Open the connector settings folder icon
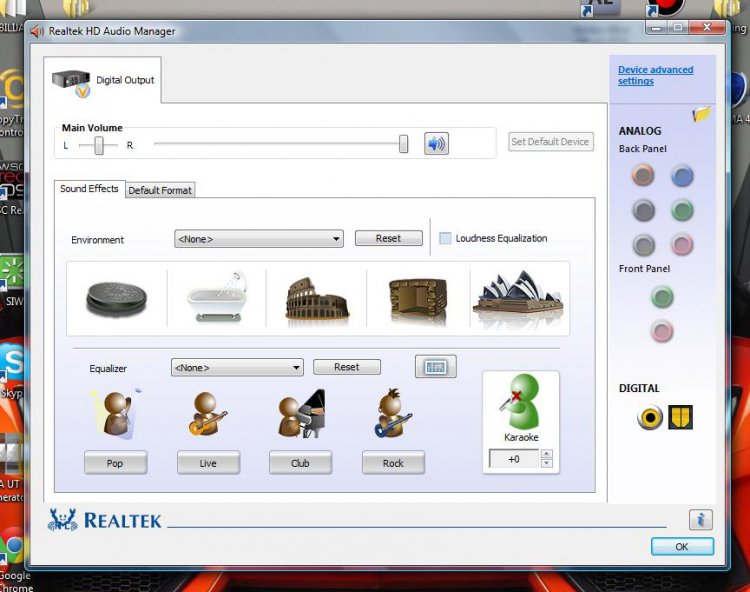This screenshot has height=592, width=750. click(701, 114)
